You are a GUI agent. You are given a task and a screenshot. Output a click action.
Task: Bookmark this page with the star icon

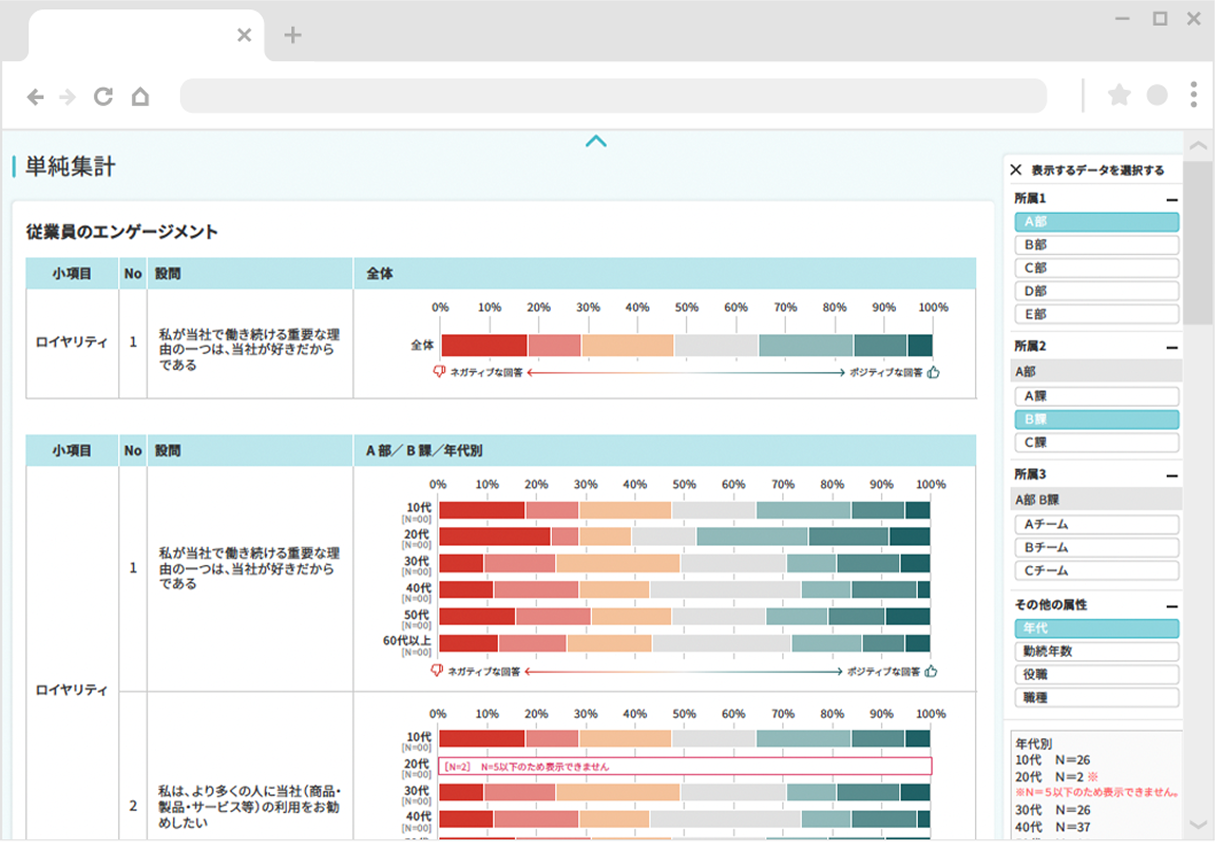1119,95
